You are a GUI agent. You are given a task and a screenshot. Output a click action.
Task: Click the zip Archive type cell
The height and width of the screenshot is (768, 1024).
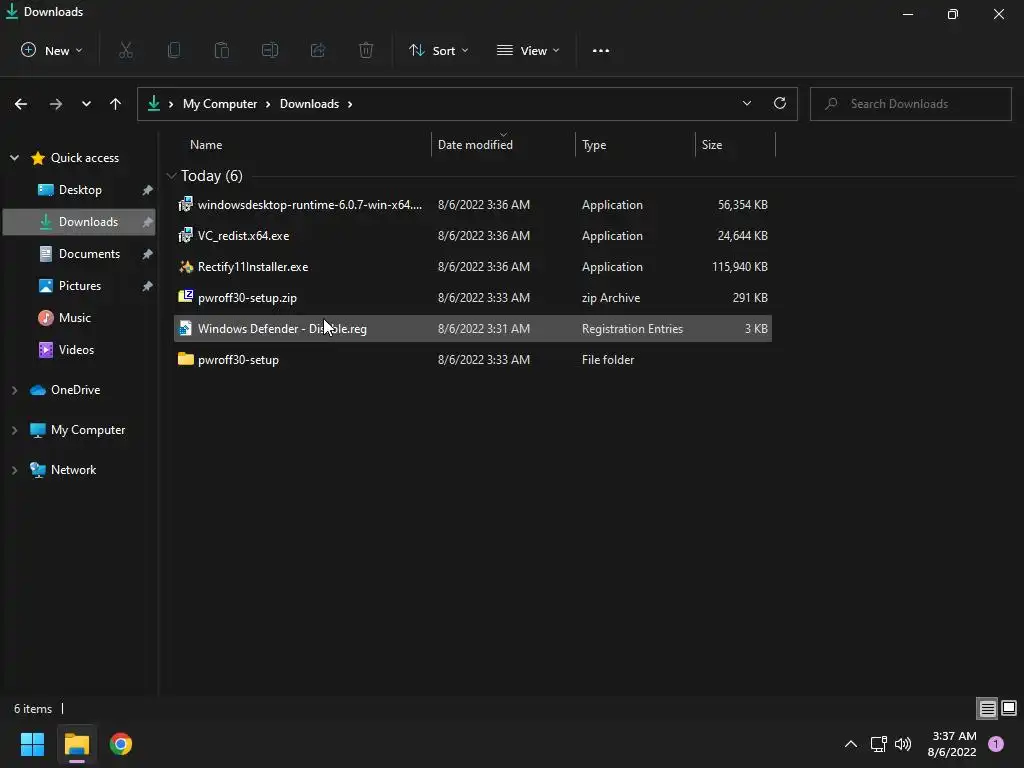click(611, 297)
